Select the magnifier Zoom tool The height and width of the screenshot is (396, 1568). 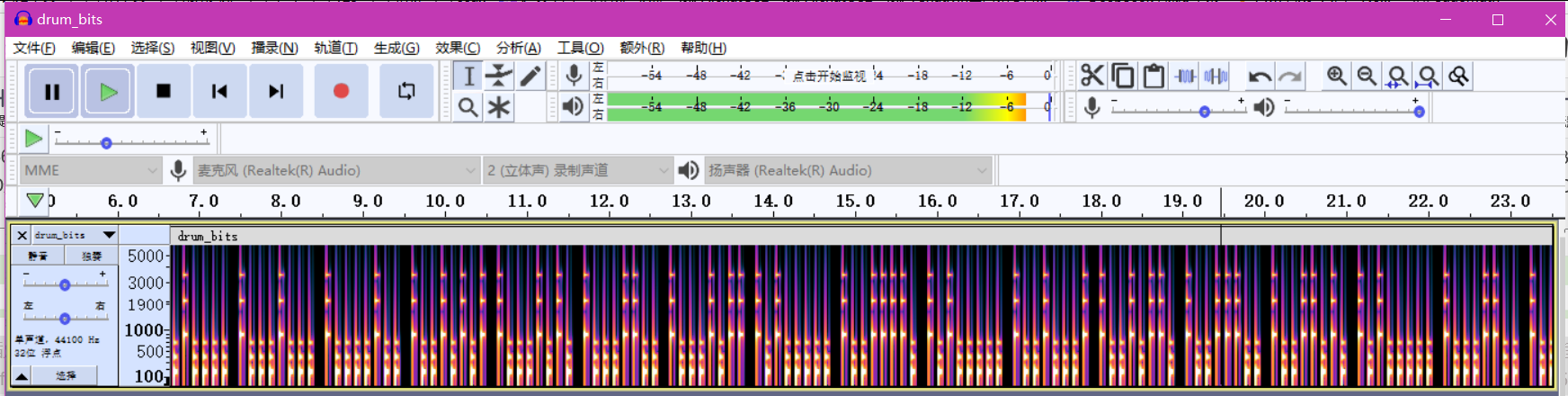pyautogui.click(x=468, y=107)
